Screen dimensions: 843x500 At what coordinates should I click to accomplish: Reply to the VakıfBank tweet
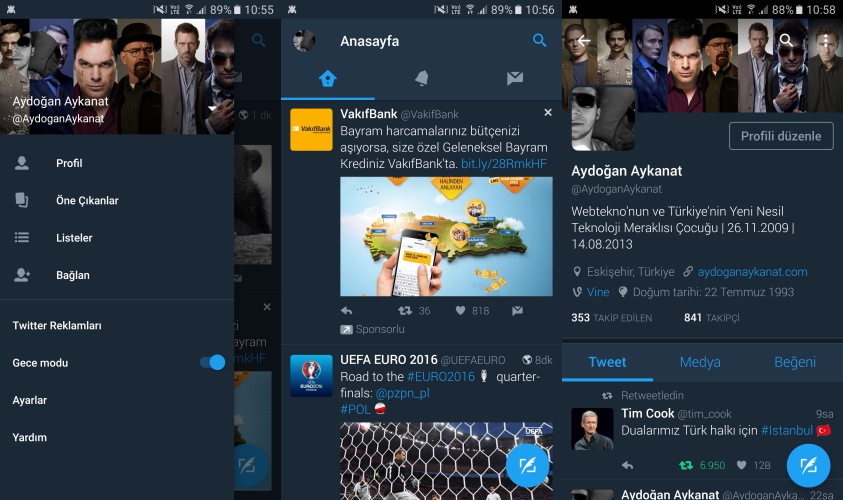click(x=347, y=311)
